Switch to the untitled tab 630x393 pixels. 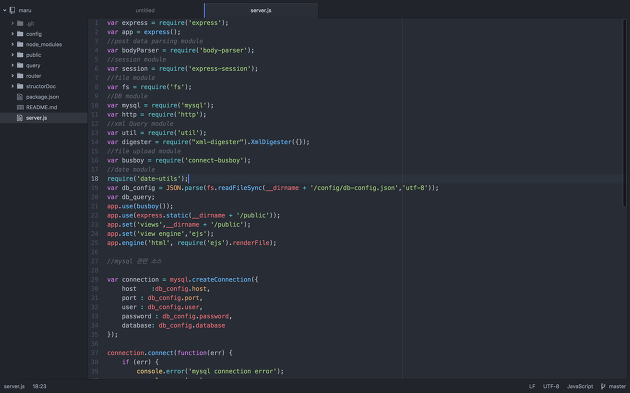(x=145, y=10)
